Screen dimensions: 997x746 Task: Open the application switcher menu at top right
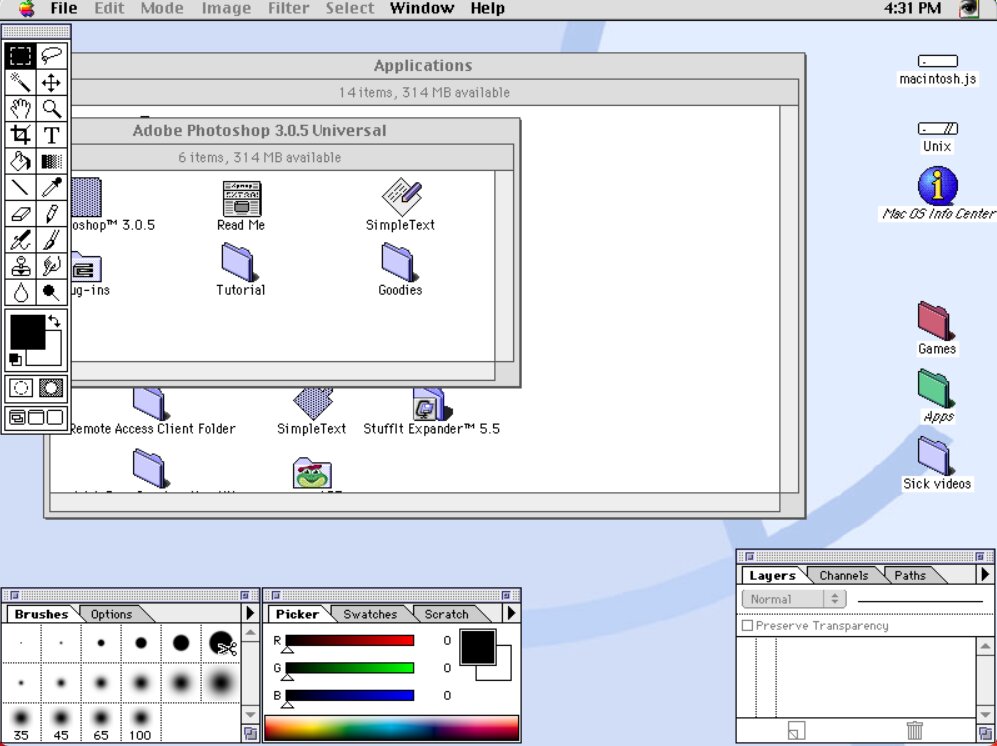pos(969,9)
